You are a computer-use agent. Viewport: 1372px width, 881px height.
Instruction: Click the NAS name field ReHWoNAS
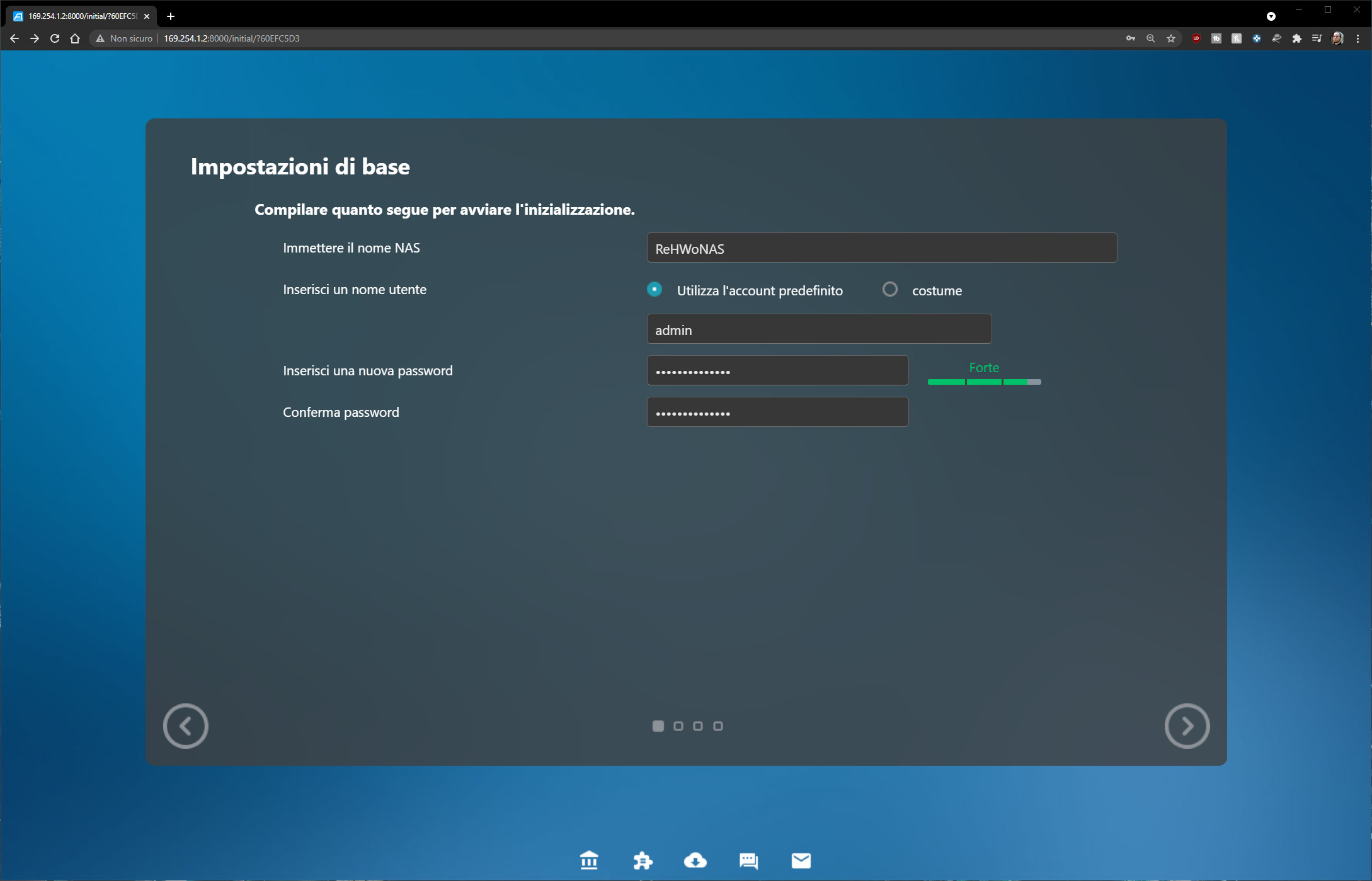click(881, 248)
